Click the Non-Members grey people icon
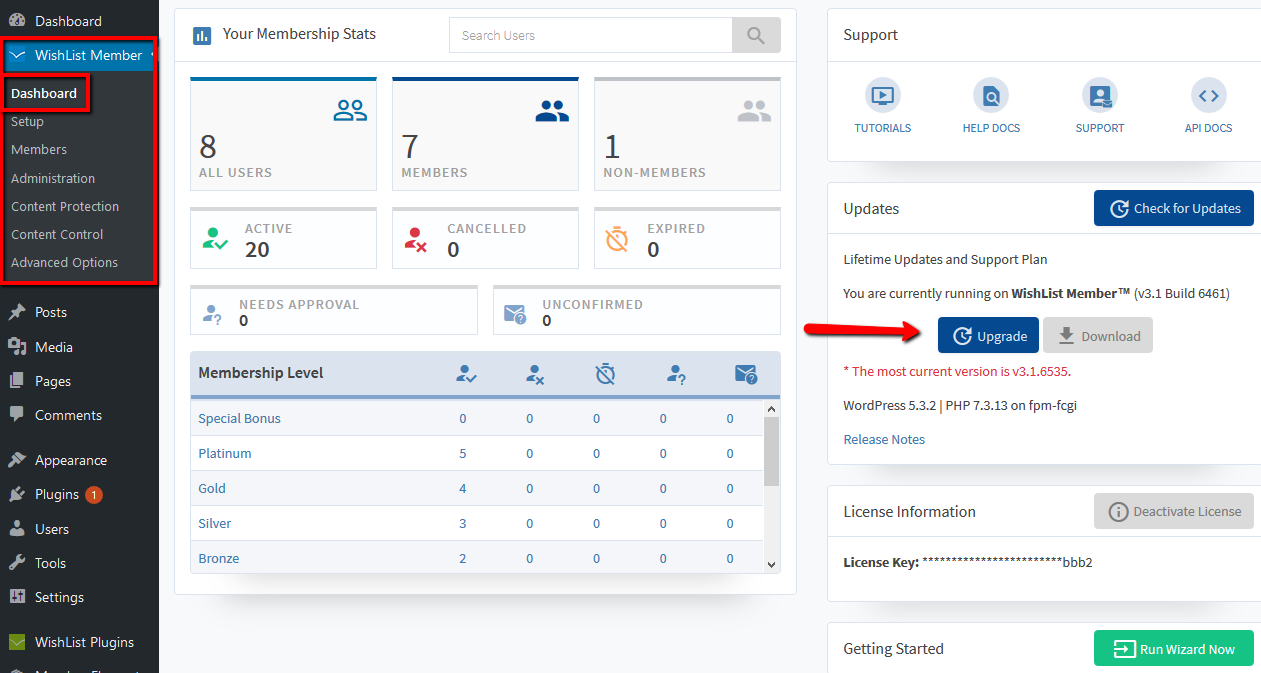 [754, 111]
